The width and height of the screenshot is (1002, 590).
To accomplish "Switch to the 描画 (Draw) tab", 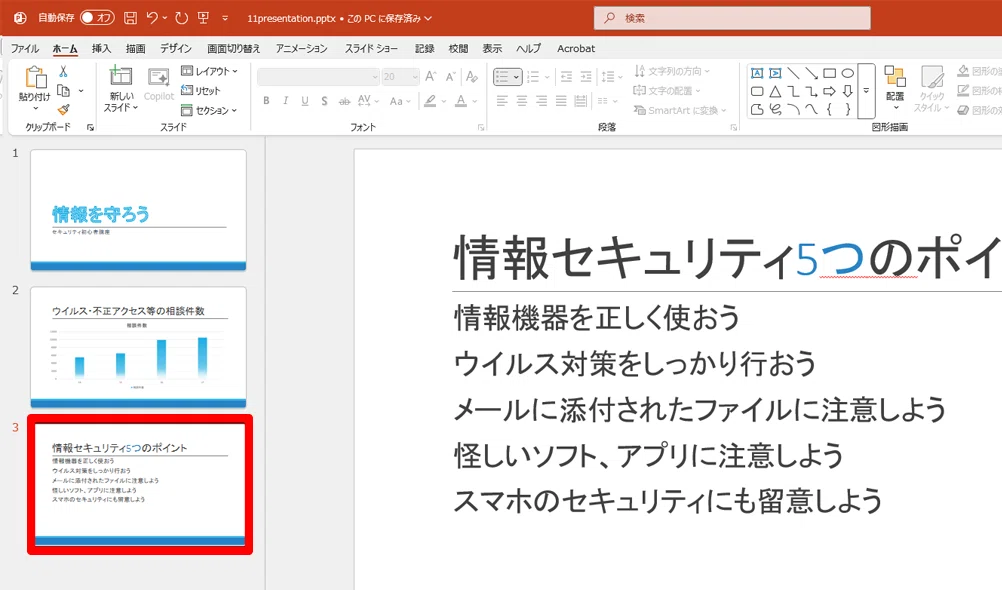I will pos(135,49).
